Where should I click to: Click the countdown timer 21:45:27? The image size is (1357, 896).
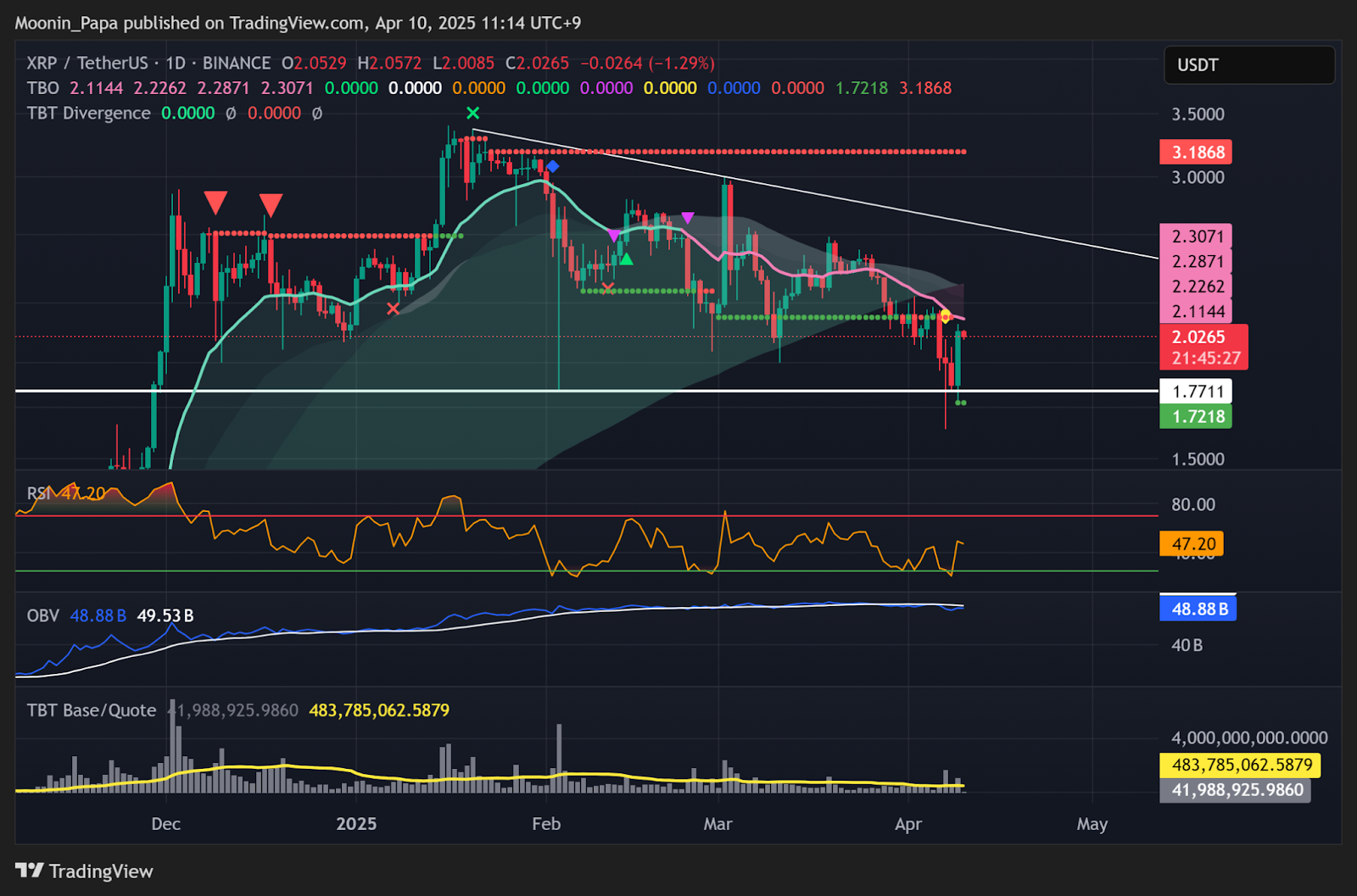(1206, 359)
